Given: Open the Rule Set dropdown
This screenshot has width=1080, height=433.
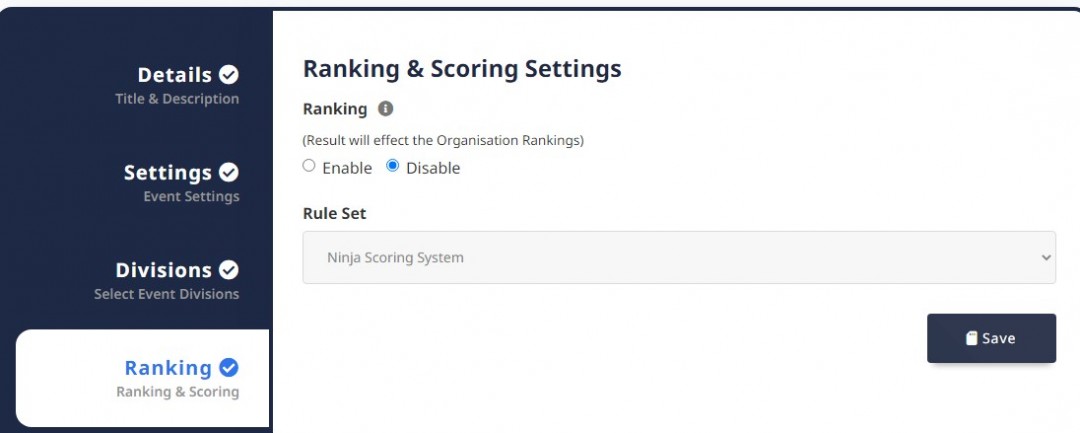Looking at the screenshot, I should 679,257.
